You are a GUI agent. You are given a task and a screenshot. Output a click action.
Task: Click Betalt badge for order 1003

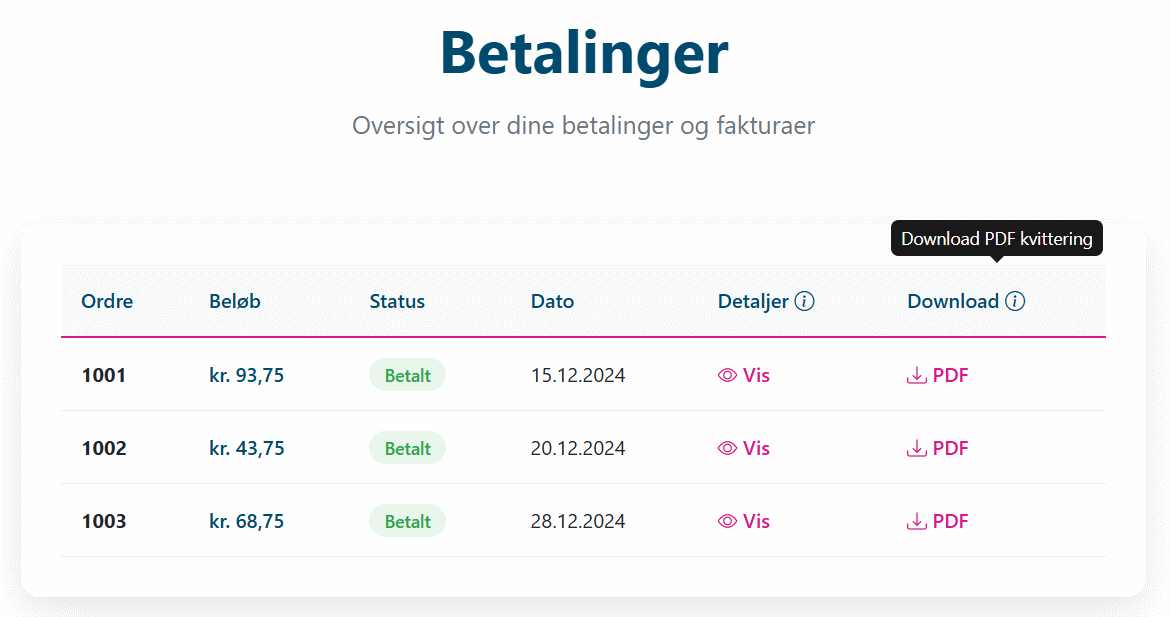pyautogui.click(x=408, y=521)
